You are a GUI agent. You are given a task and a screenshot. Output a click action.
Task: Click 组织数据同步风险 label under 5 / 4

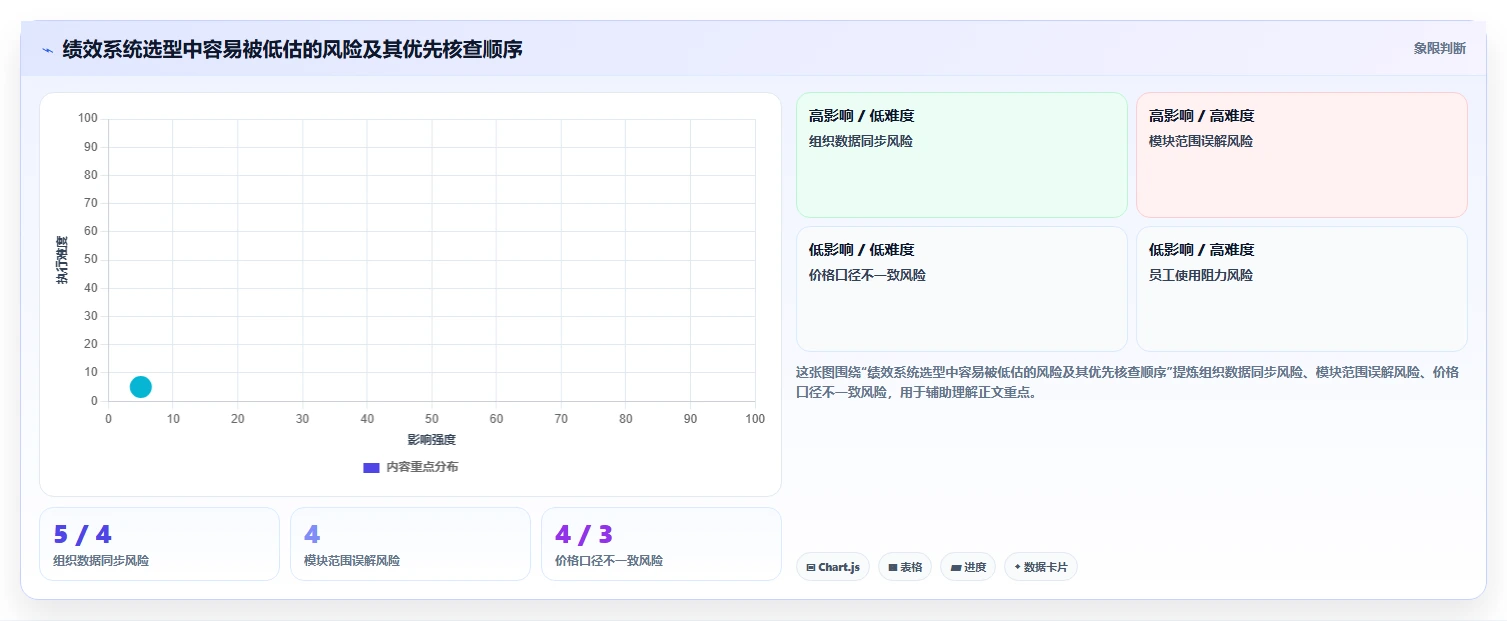101,561
